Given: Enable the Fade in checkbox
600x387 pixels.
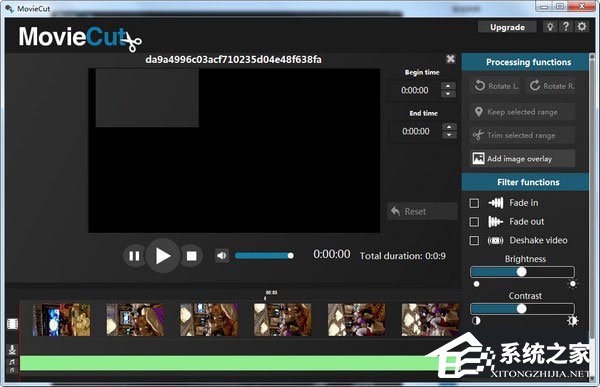Looking at the screenshot, I should pyautogui.click(x=474, y=203).
